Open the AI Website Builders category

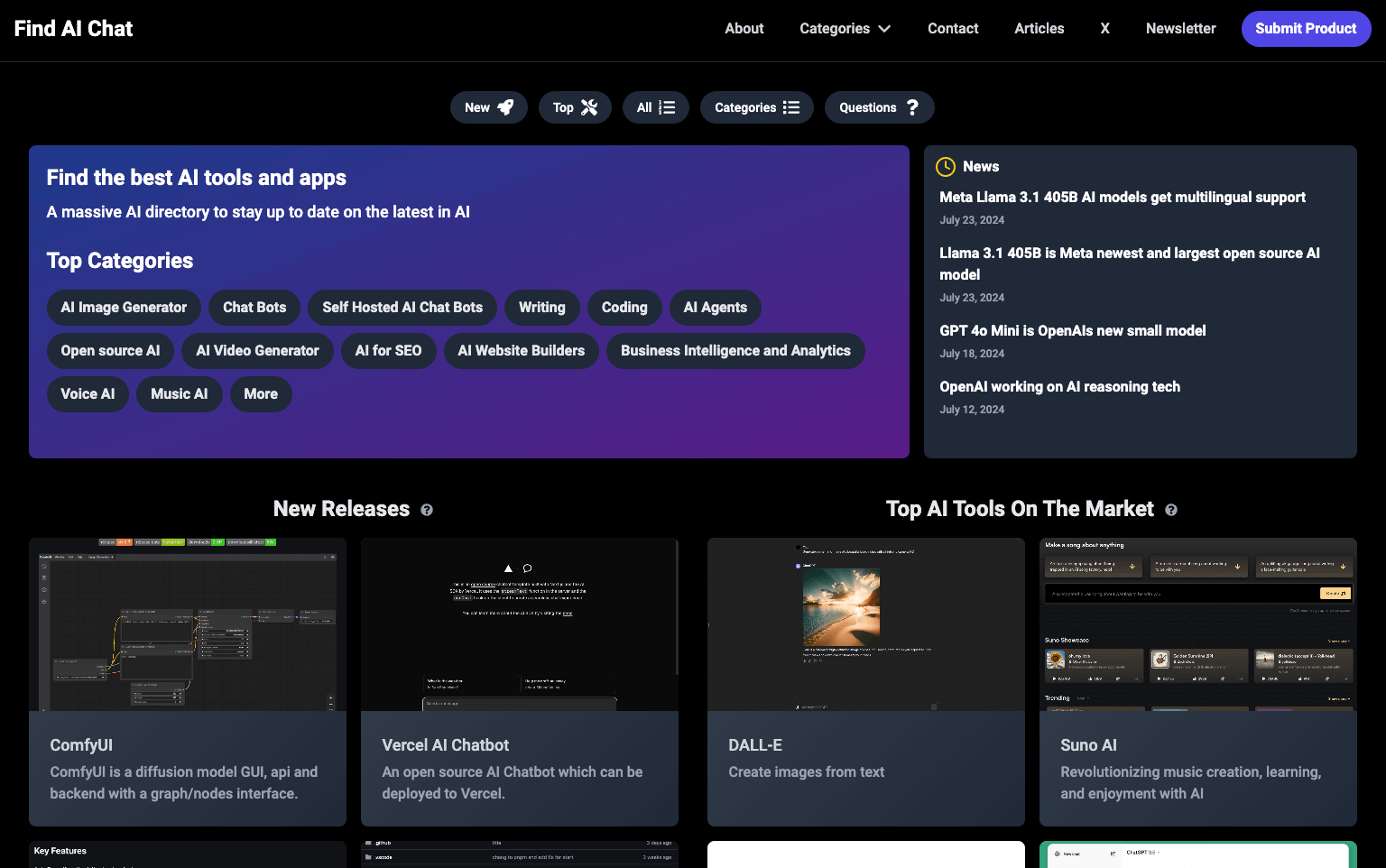522,351
